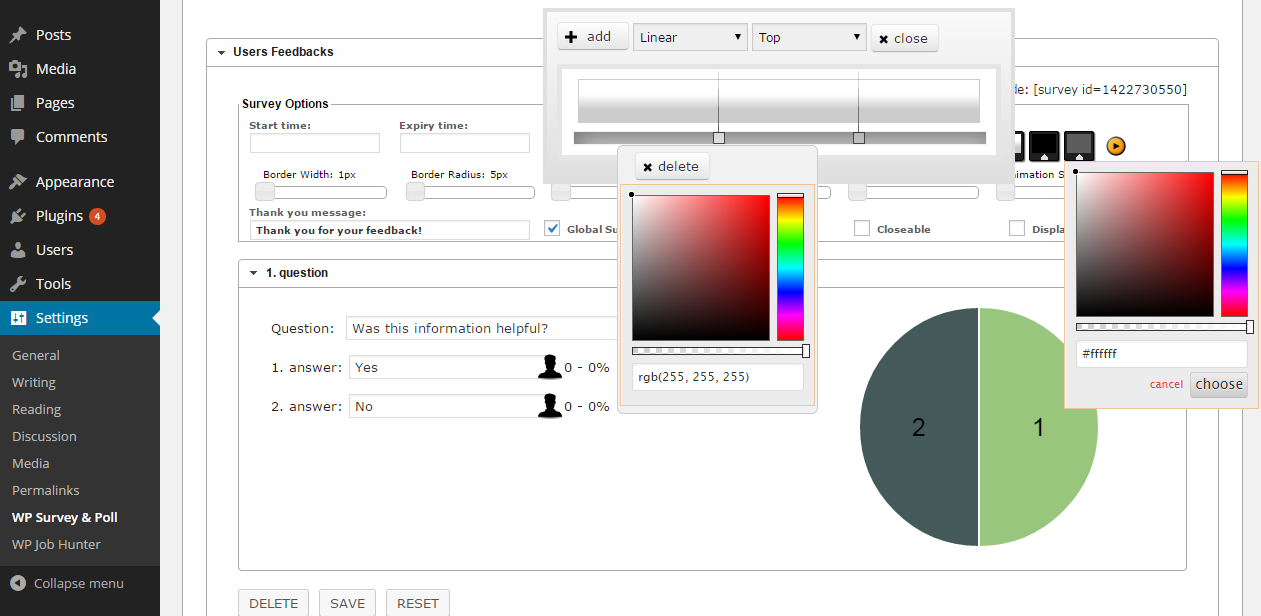This screenshot has height=616, width=1261.
Task: Open the Top direction dropdown
Action: [x=809, y=37]
